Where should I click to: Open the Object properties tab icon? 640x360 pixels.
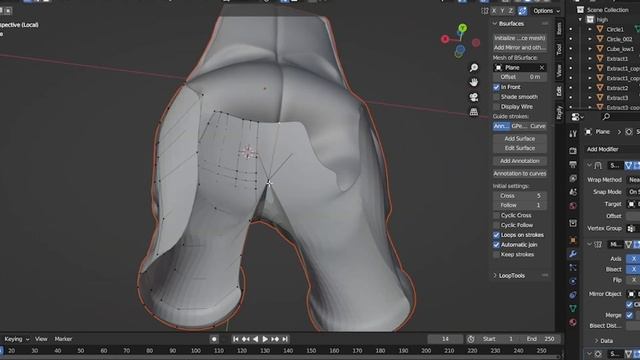point(573,240)
